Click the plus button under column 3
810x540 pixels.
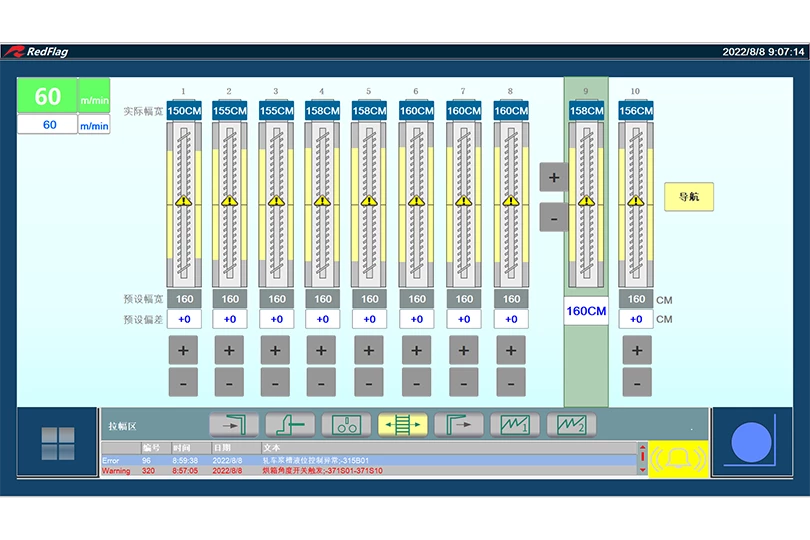275,350
